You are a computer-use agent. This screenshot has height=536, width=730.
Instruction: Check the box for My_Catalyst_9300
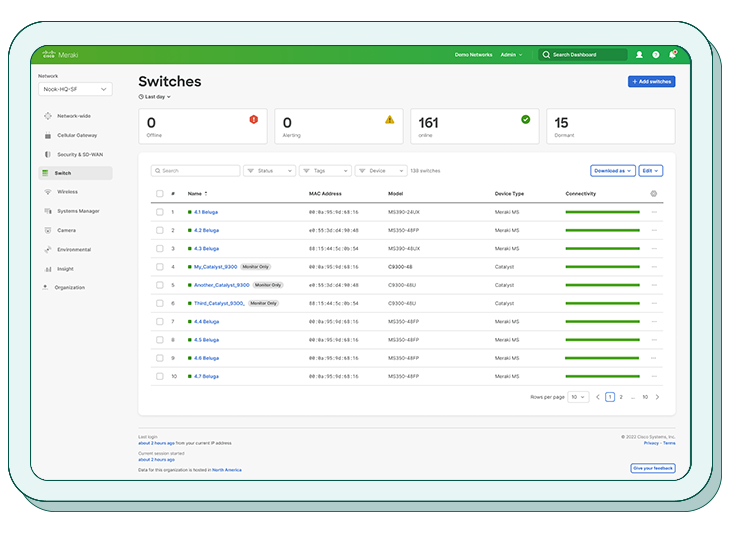160,267
